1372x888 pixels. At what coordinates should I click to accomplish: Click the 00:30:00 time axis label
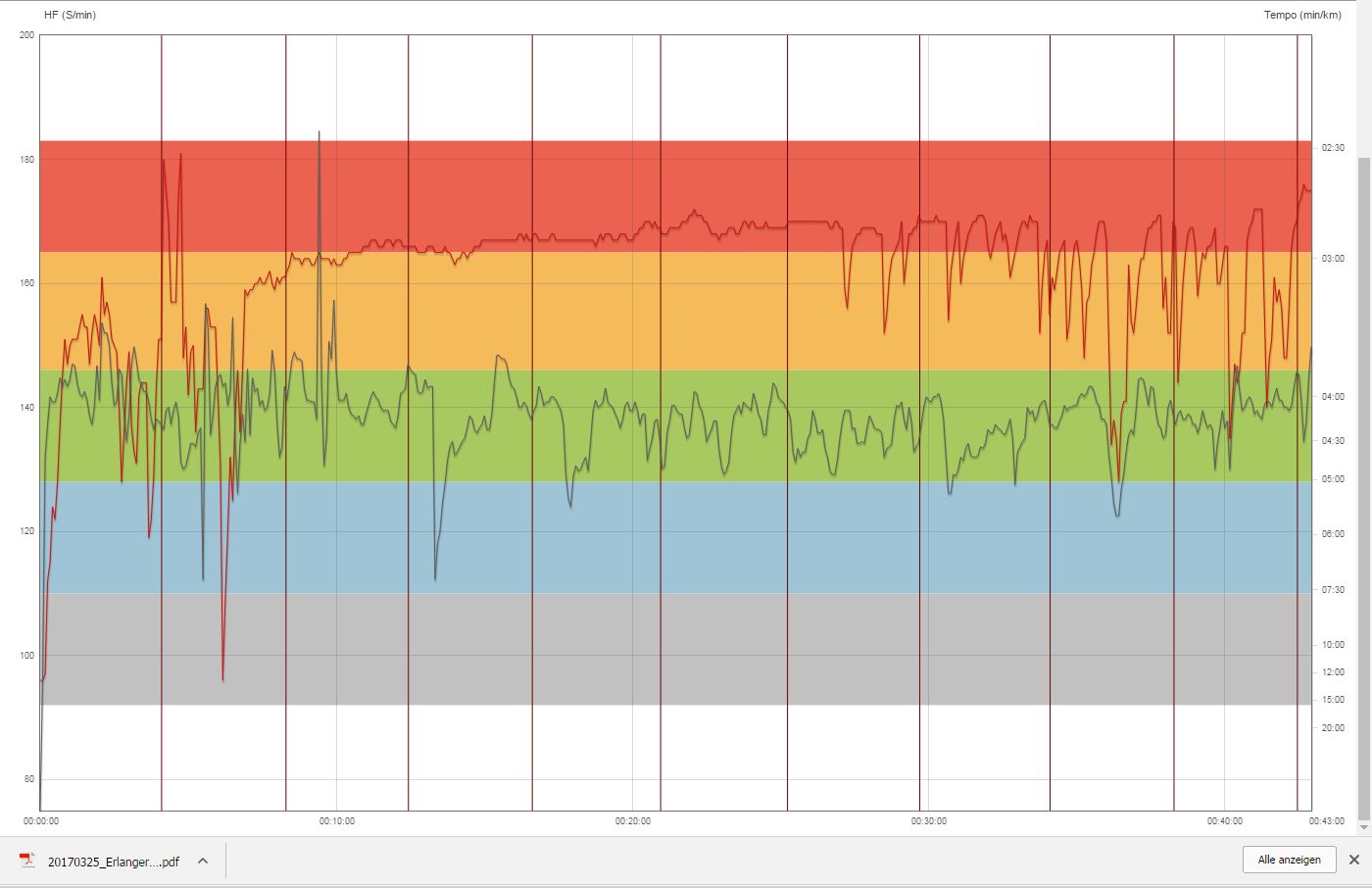tap(929, 821)
